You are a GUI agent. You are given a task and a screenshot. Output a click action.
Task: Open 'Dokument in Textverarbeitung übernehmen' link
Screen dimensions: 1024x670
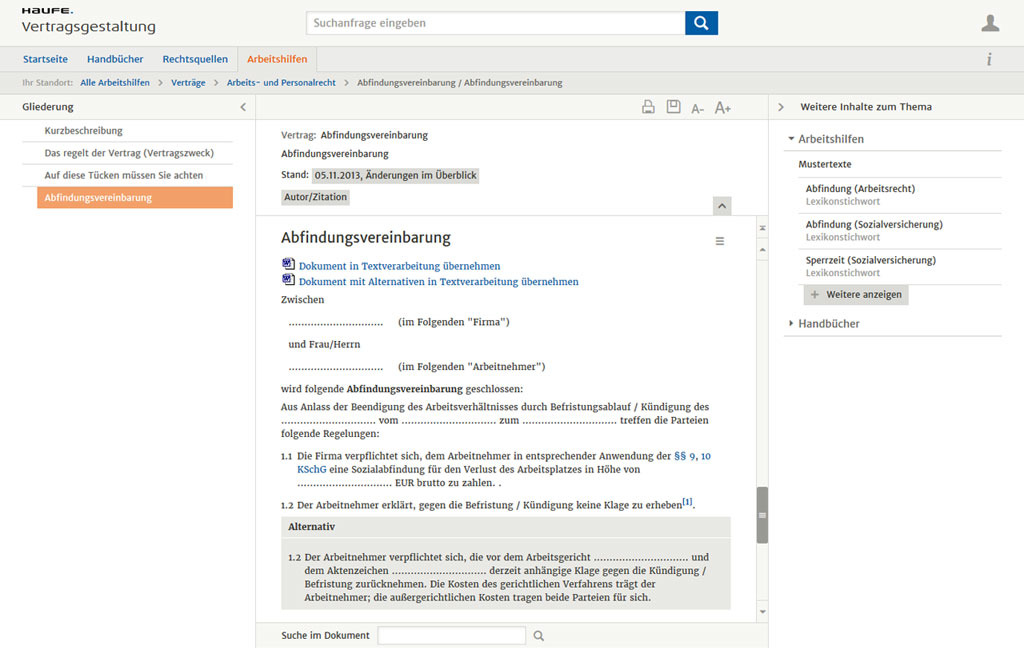(x=399, y=266)
